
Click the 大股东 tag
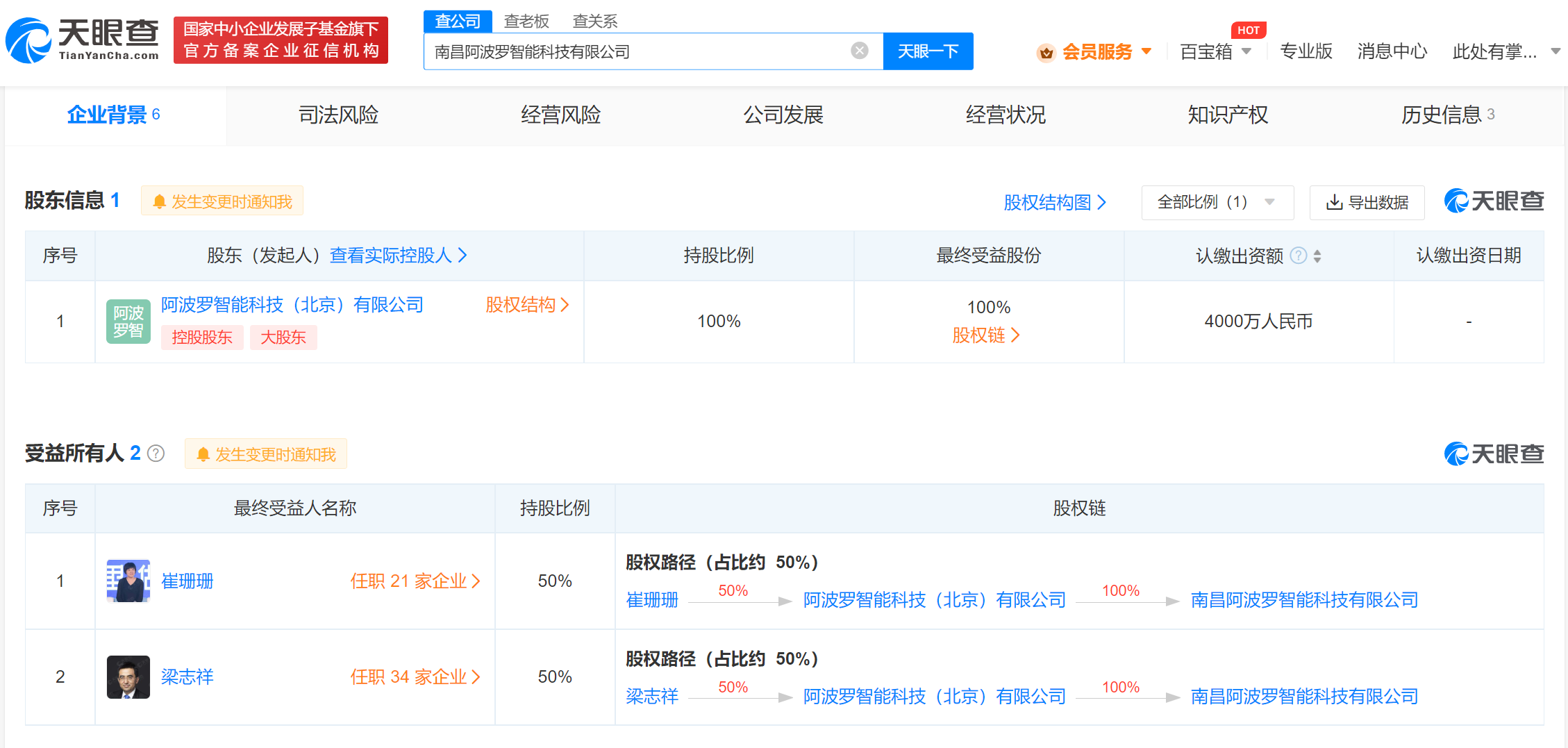click(283, 337)
